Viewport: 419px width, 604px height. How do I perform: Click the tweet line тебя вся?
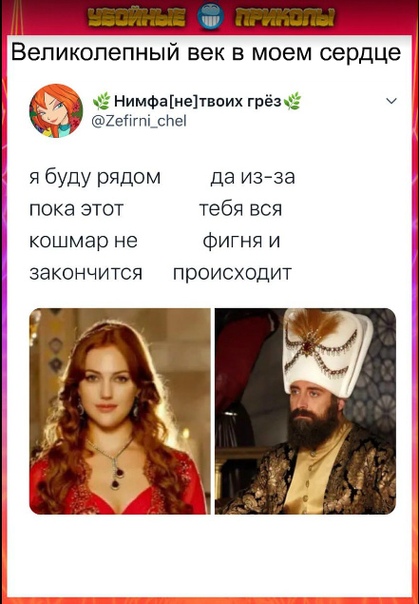pos(241,209)
